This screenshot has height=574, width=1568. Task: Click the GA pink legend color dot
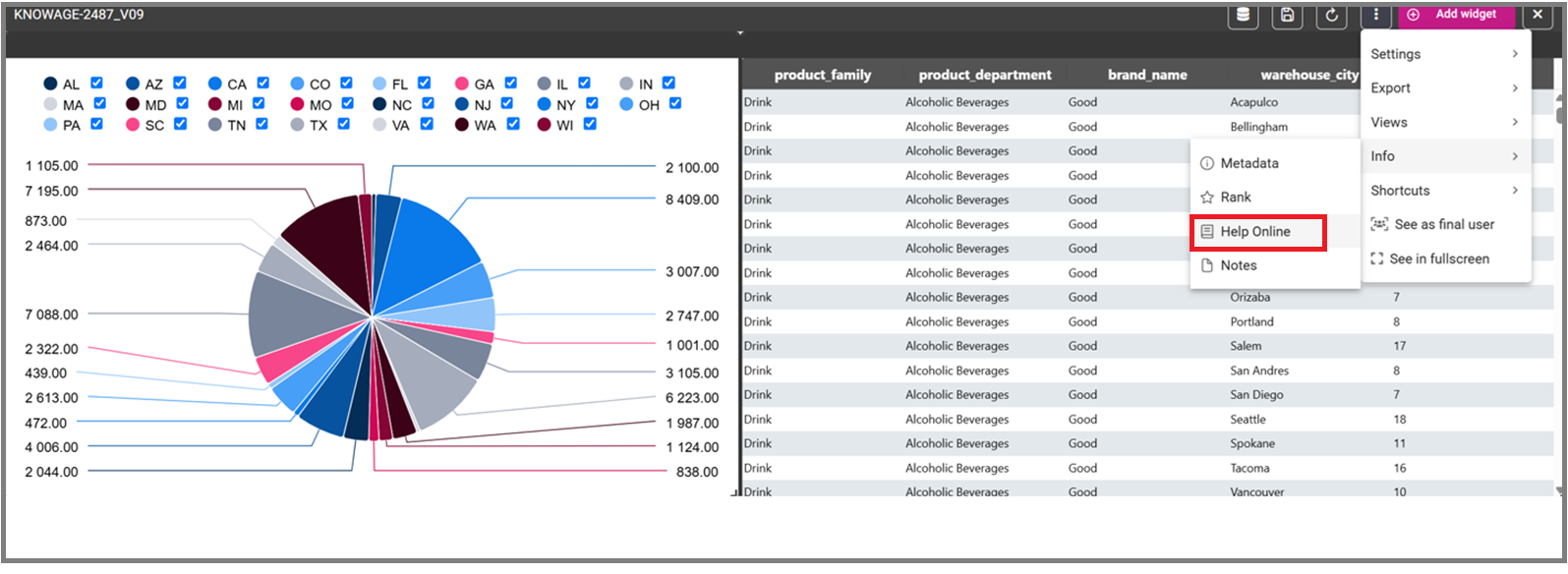tap(462, 84)
